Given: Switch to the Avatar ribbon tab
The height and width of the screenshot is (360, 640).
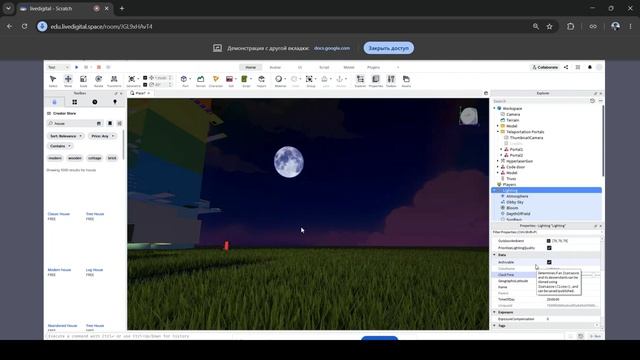Looking at the screenshot, I should [x=275, y=67].
